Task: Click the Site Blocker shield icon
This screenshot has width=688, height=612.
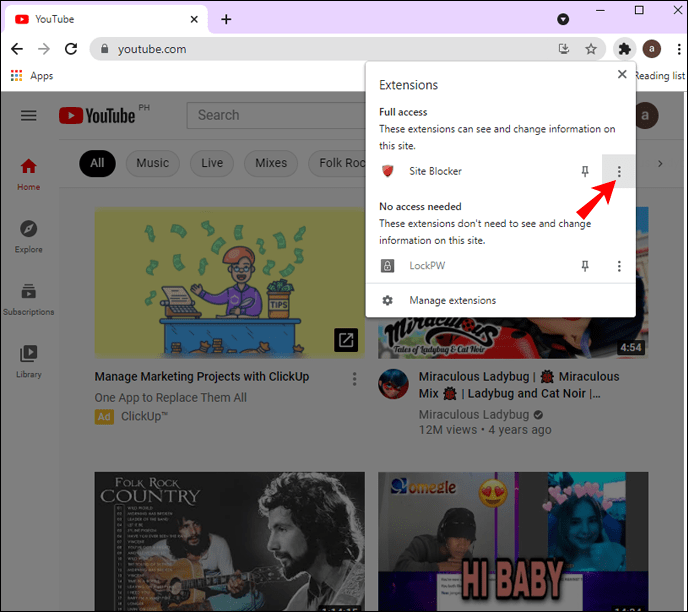Action: 387,171
